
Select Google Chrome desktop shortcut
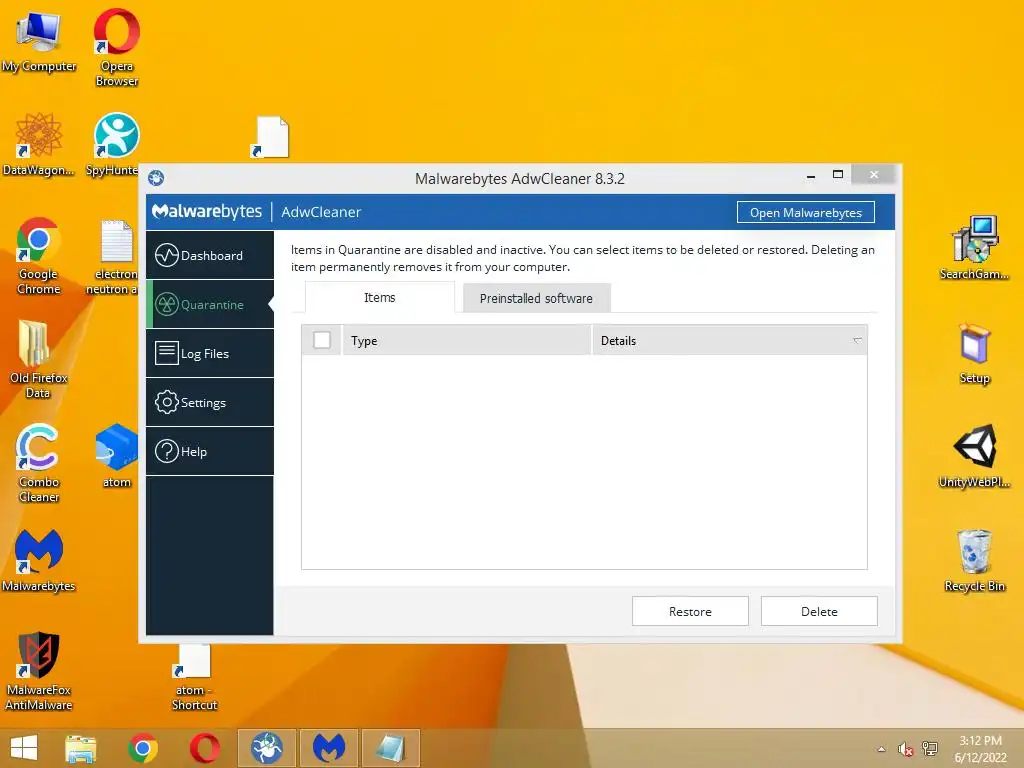click(39, 255)
